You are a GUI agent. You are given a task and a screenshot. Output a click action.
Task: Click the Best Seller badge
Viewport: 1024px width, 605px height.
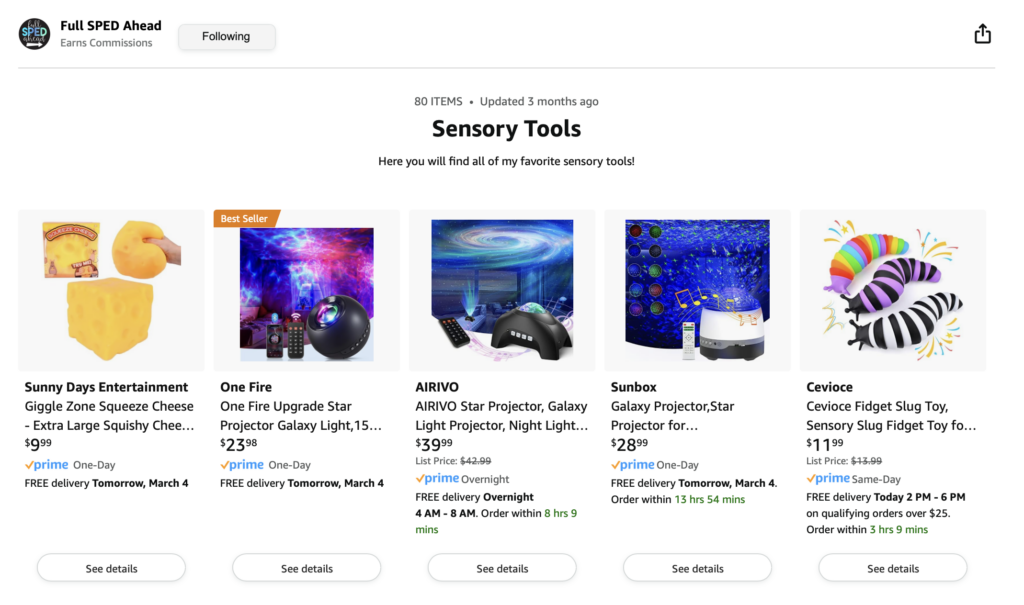246,218
